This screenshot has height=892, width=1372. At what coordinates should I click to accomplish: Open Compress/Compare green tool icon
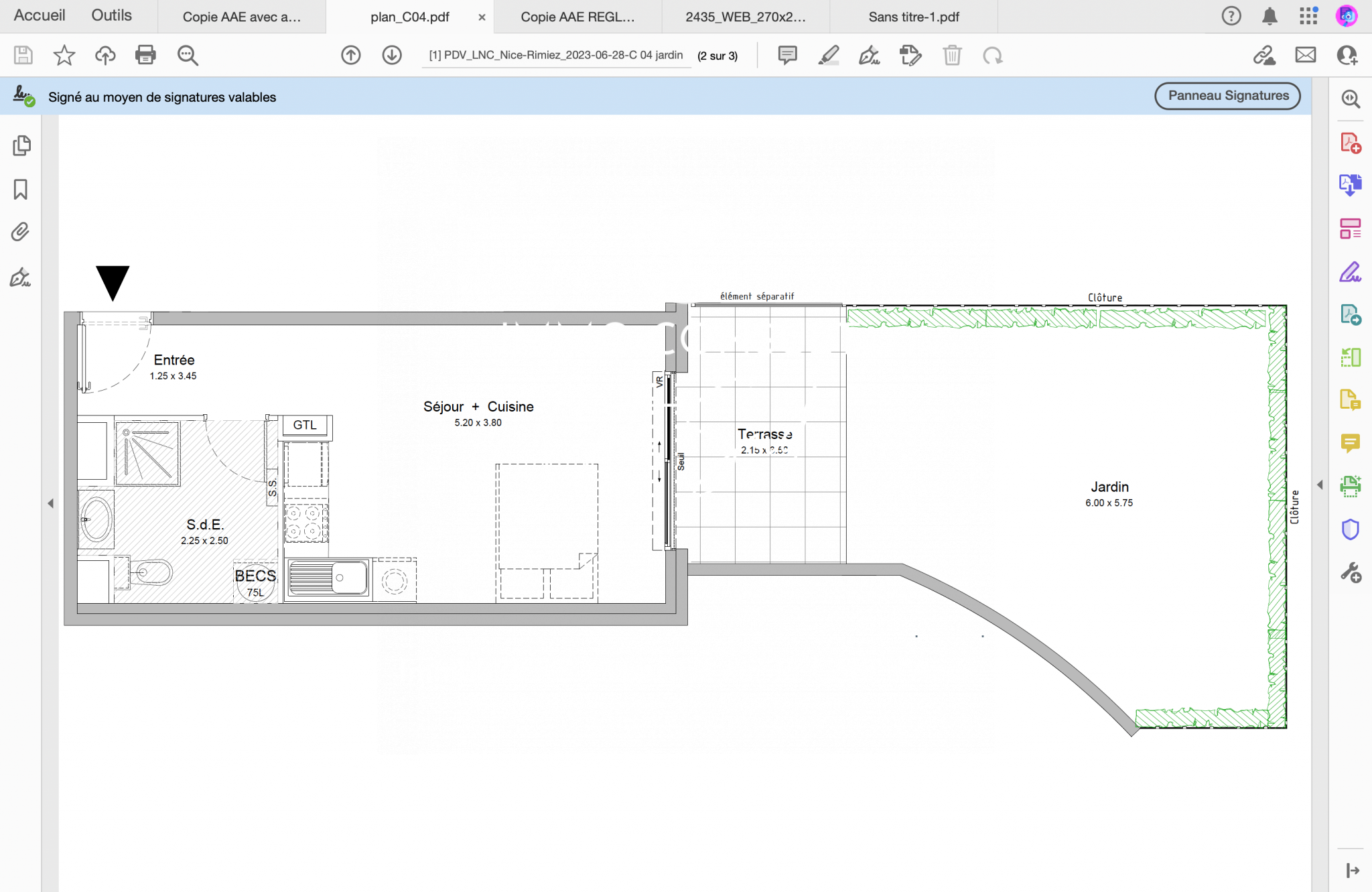(1351, 357)
